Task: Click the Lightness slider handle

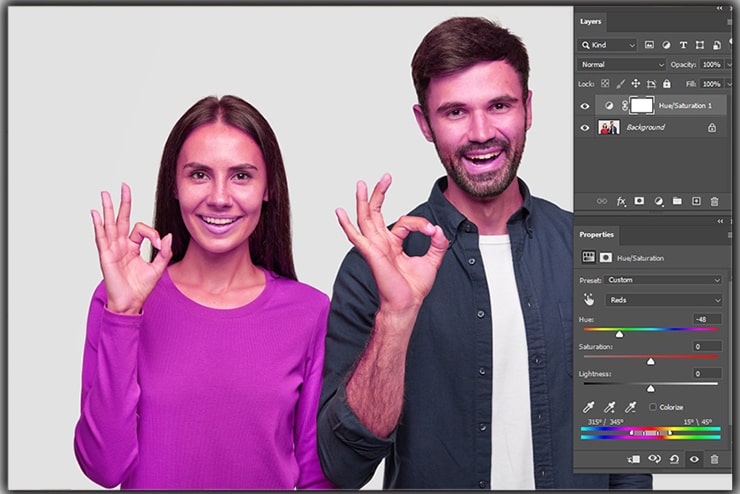Action: [650, 388]
